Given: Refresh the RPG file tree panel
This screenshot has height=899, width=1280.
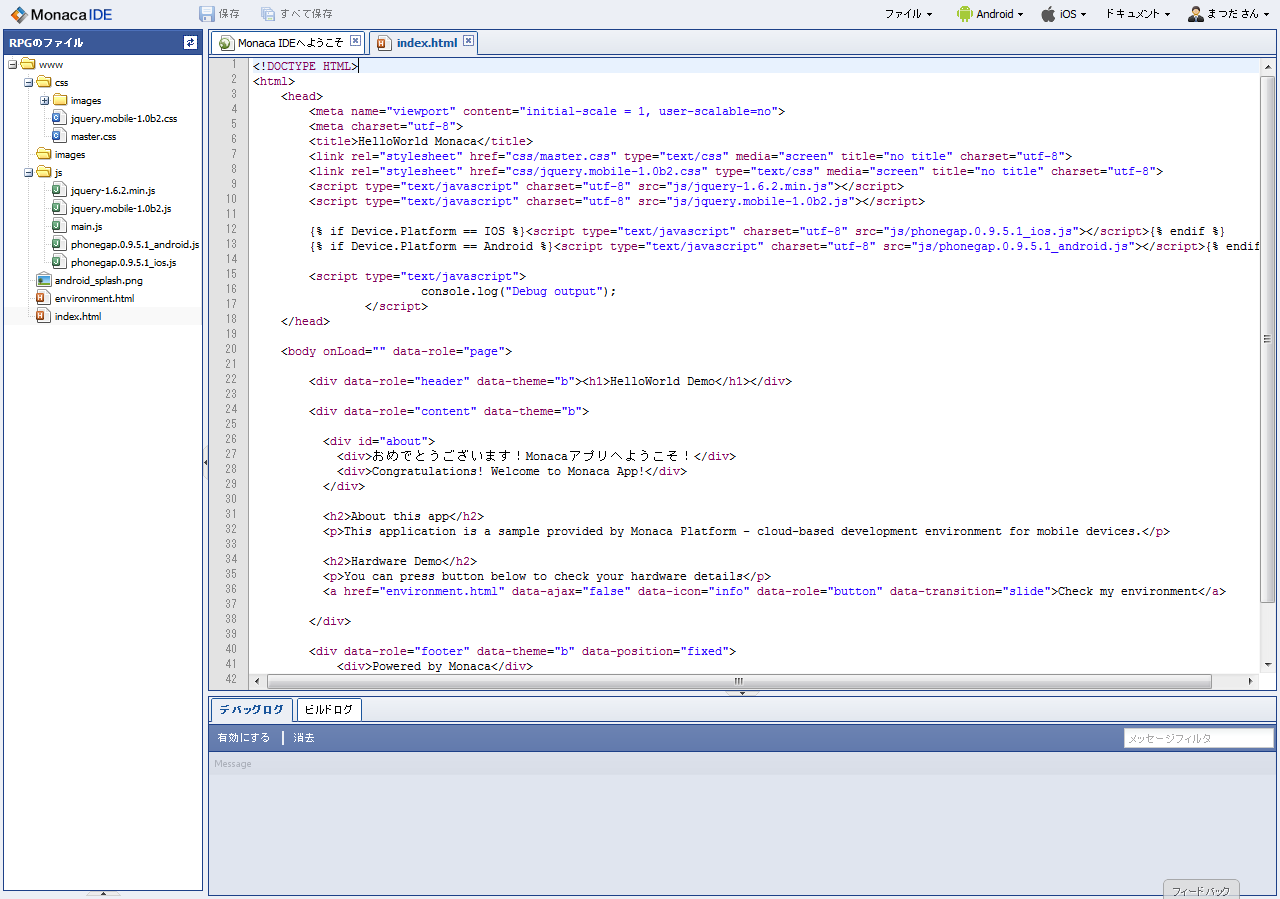Looking at the screenshot, I should pyautogui.click(x=190, y=43).
